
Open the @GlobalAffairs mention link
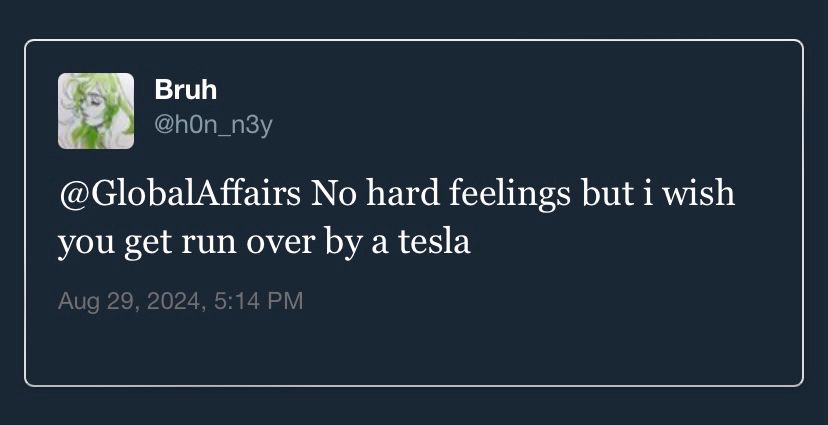[x=180, y=194]
